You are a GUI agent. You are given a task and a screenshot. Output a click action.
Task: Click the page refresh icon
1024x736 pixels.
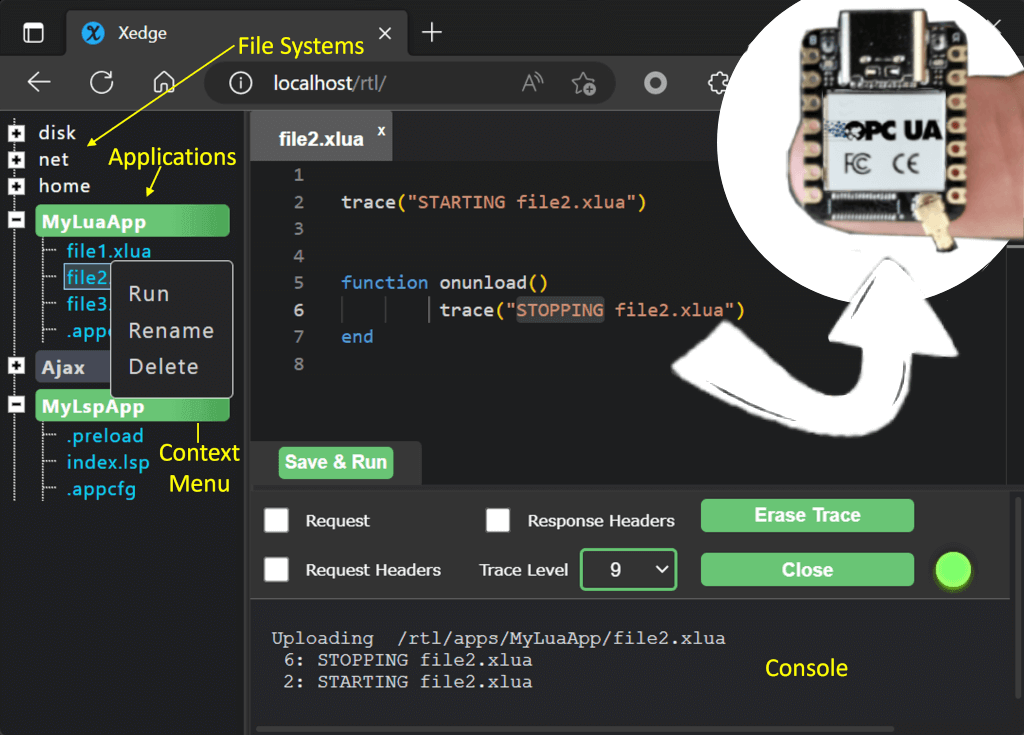coord(101,82)
